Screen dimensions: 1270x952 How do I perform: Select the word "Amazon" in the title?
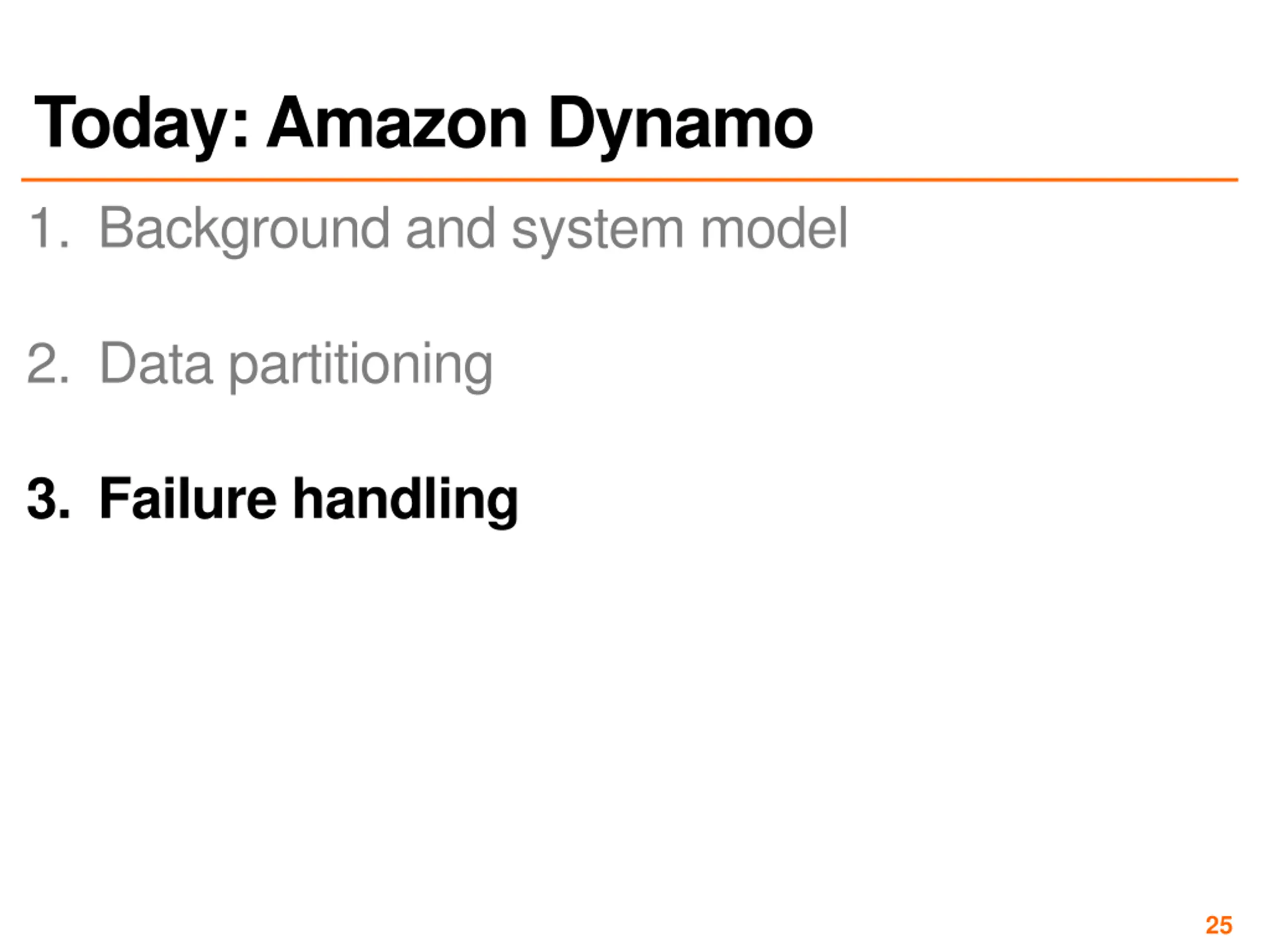[x=397, y=123]
